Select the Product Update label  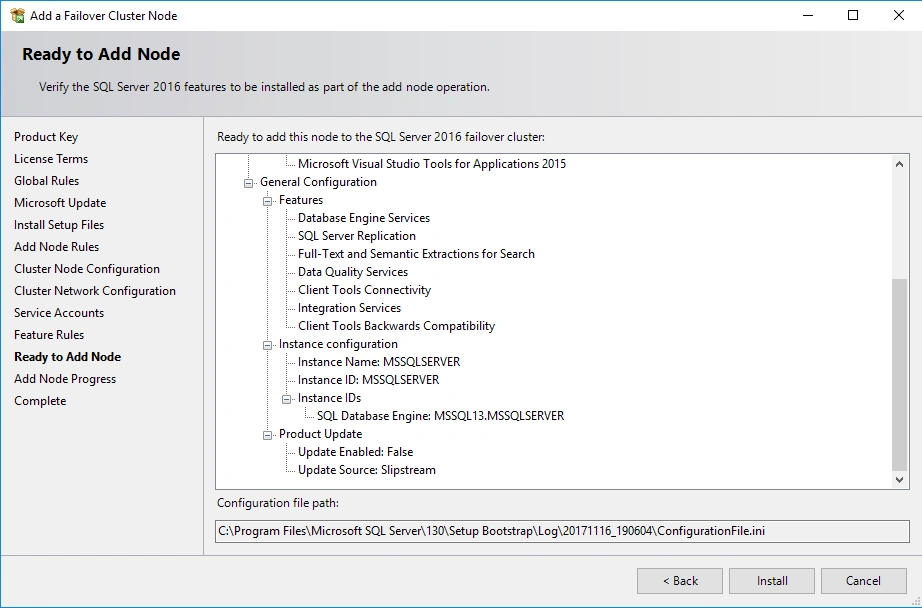320,434
